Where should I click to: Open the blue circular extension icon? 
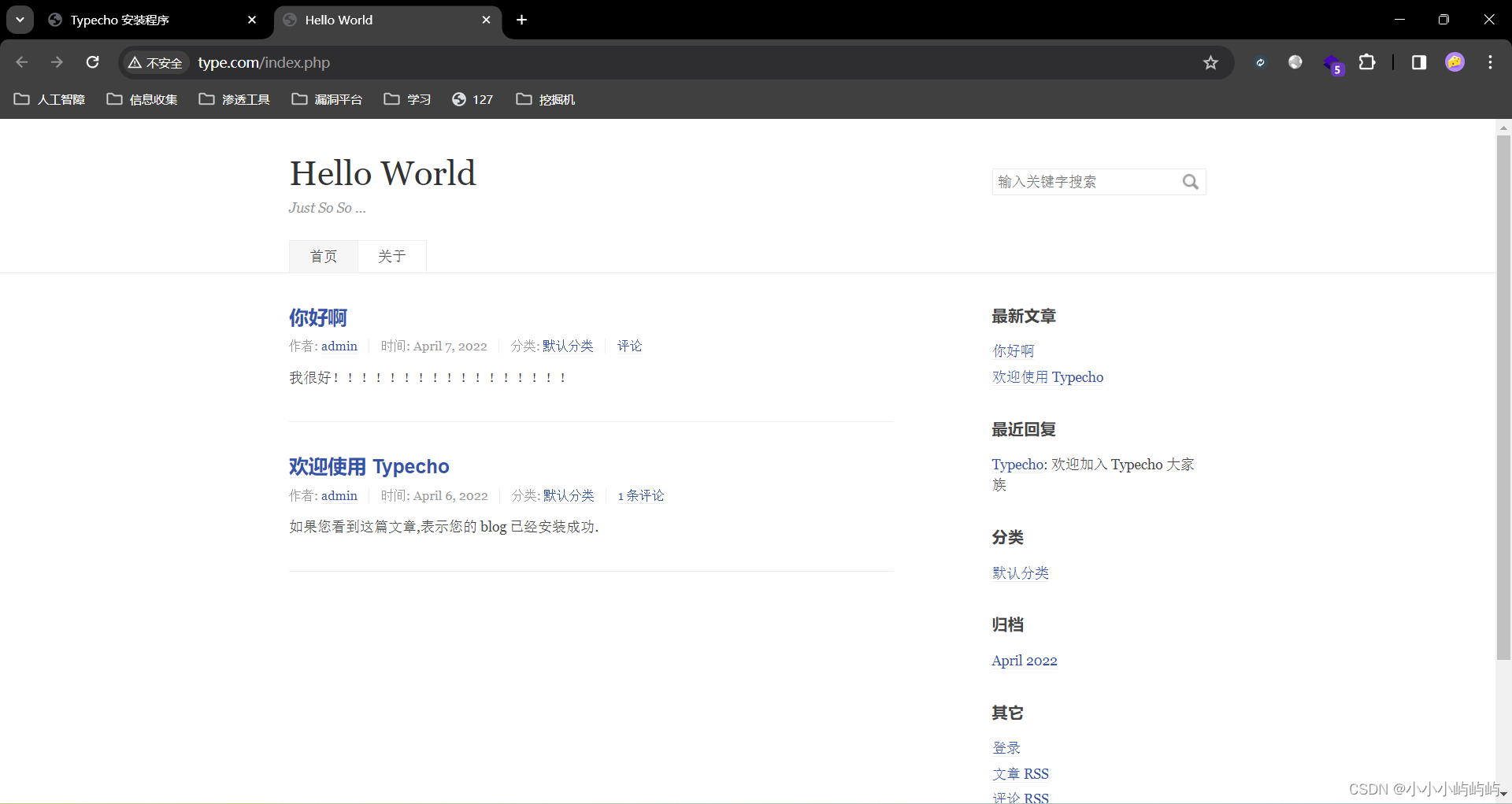pyautogui.click(x=1260, y=62)
